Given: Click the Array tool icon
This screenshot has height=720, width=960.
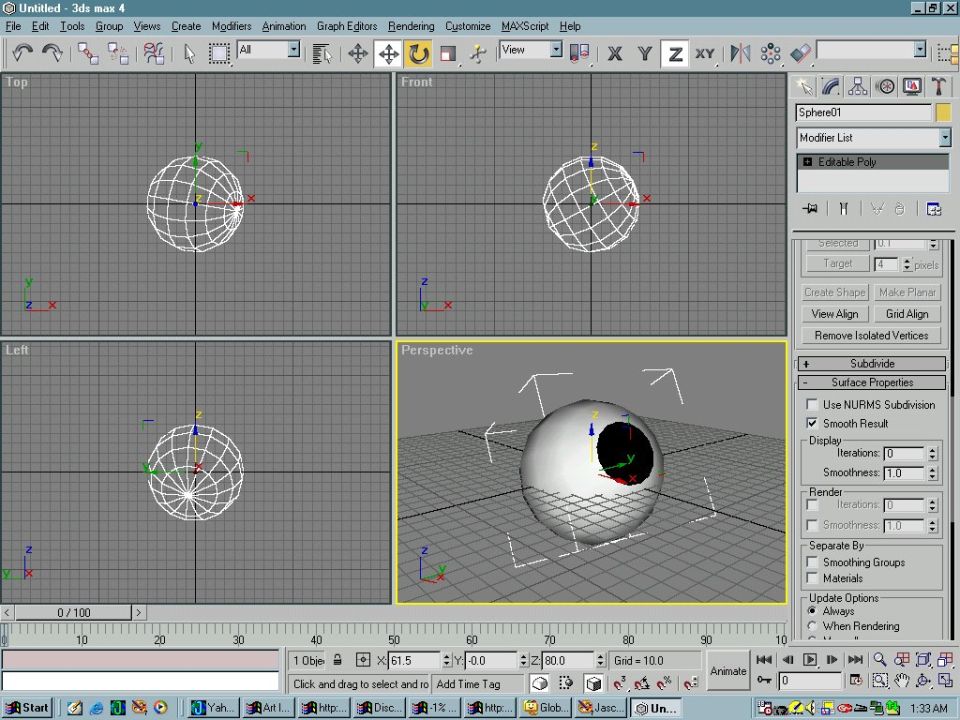Looking at the screenshot, I should [770, 53].
